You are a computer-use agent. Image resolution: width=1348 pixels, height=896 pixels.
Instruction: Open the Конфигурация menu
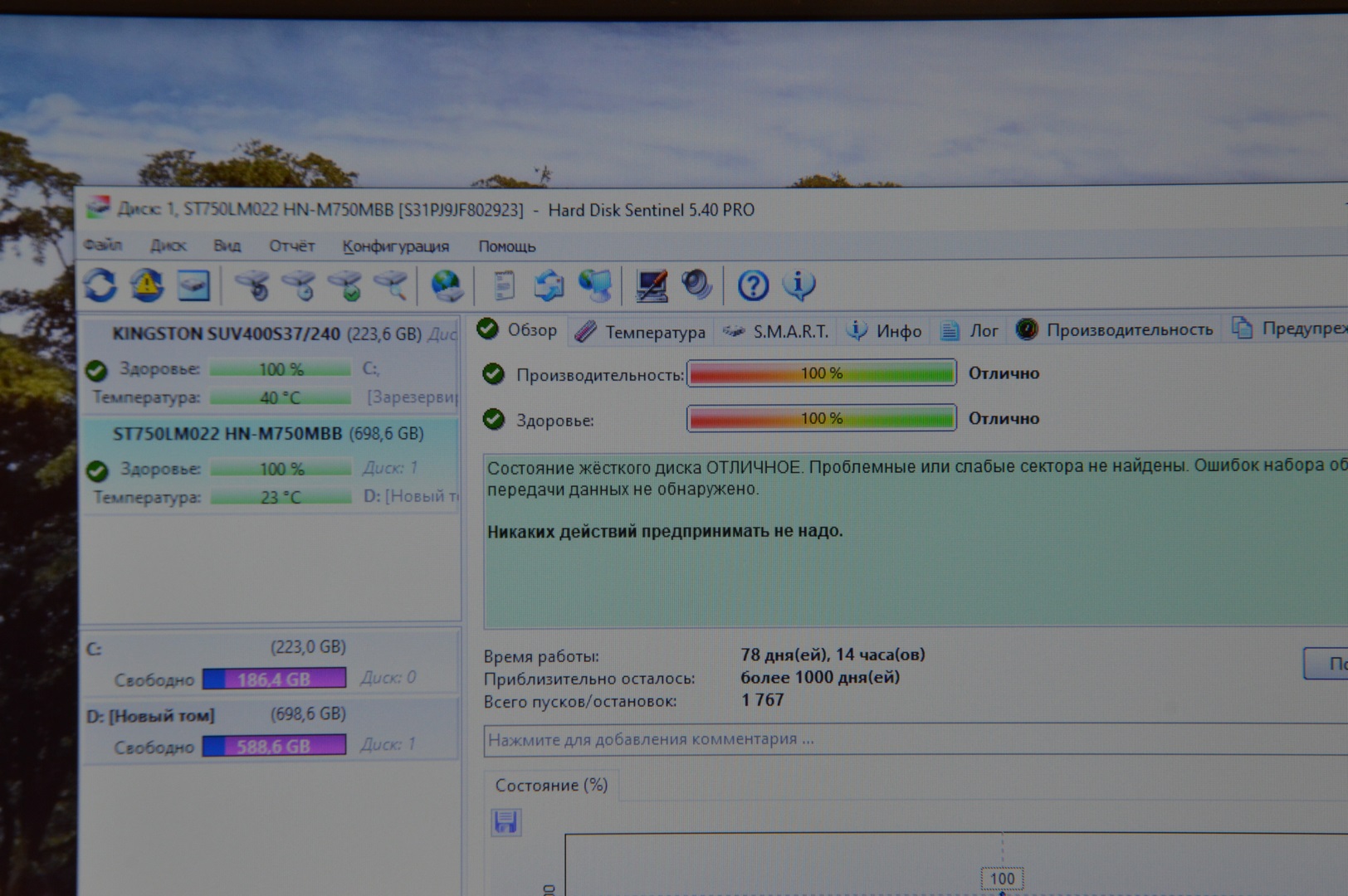pos(395,246)
